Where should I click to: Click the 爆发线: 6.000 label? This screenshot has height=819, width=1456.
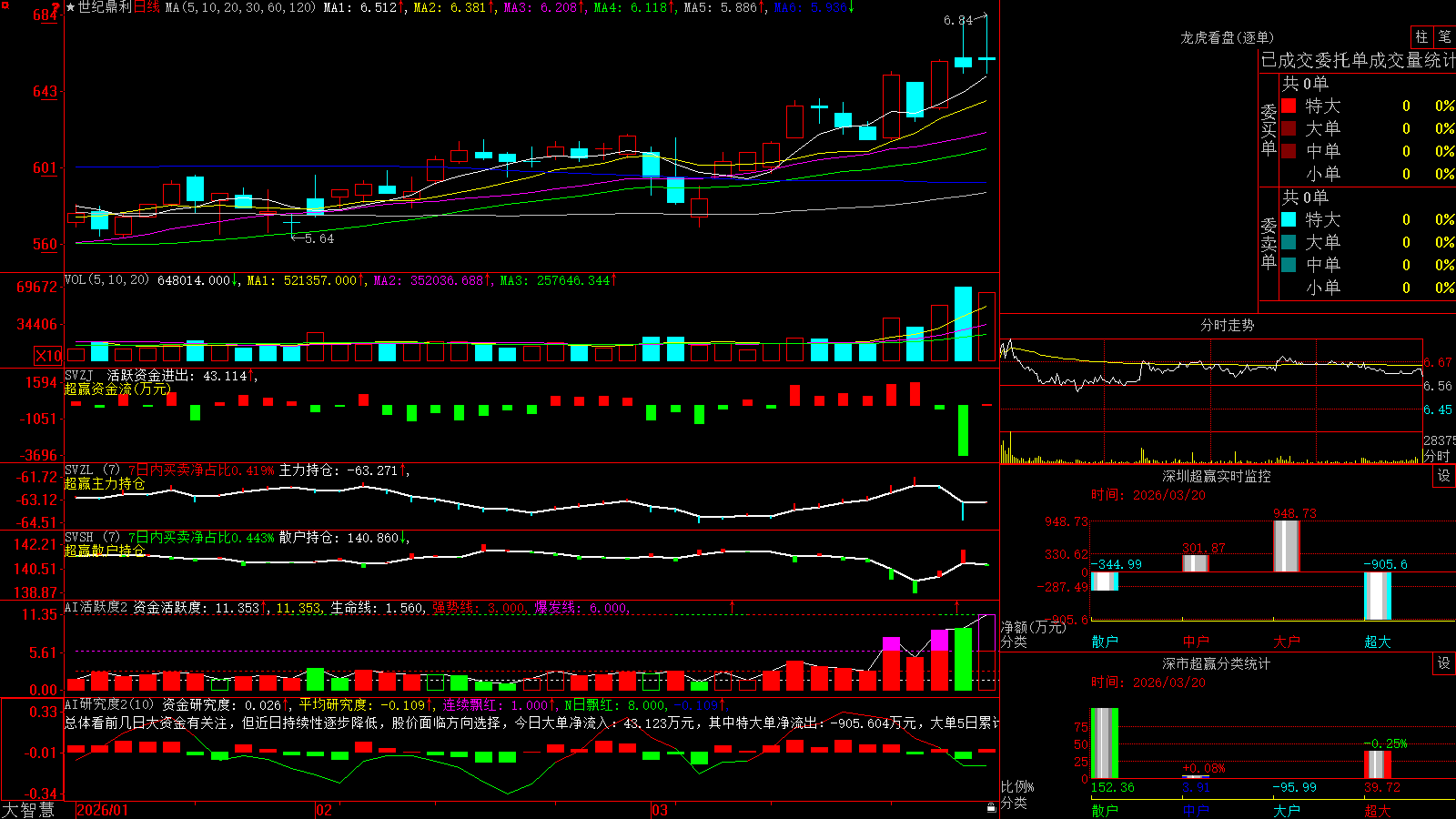click(581, 607)
